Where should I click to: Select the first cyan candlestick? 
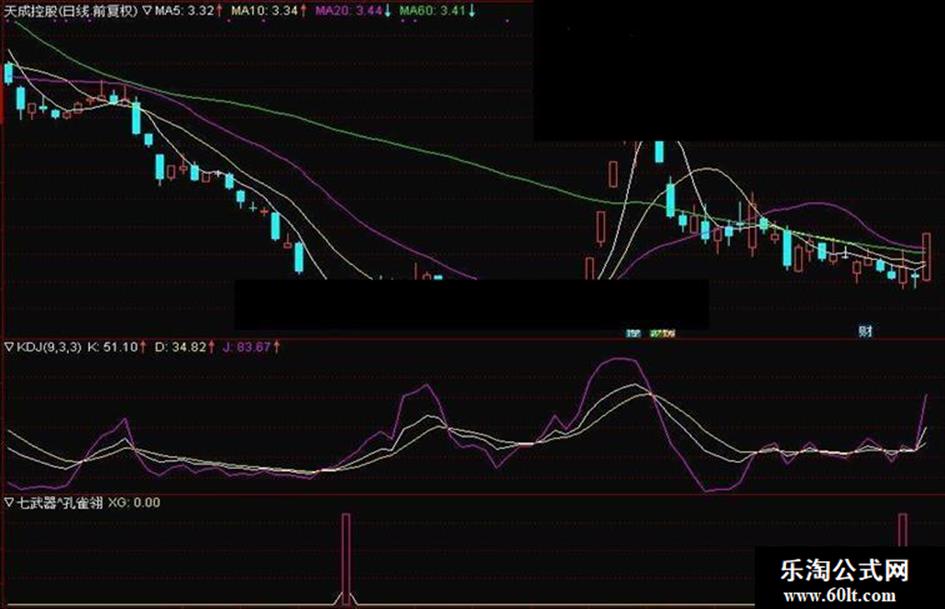(x=8, y=73)
